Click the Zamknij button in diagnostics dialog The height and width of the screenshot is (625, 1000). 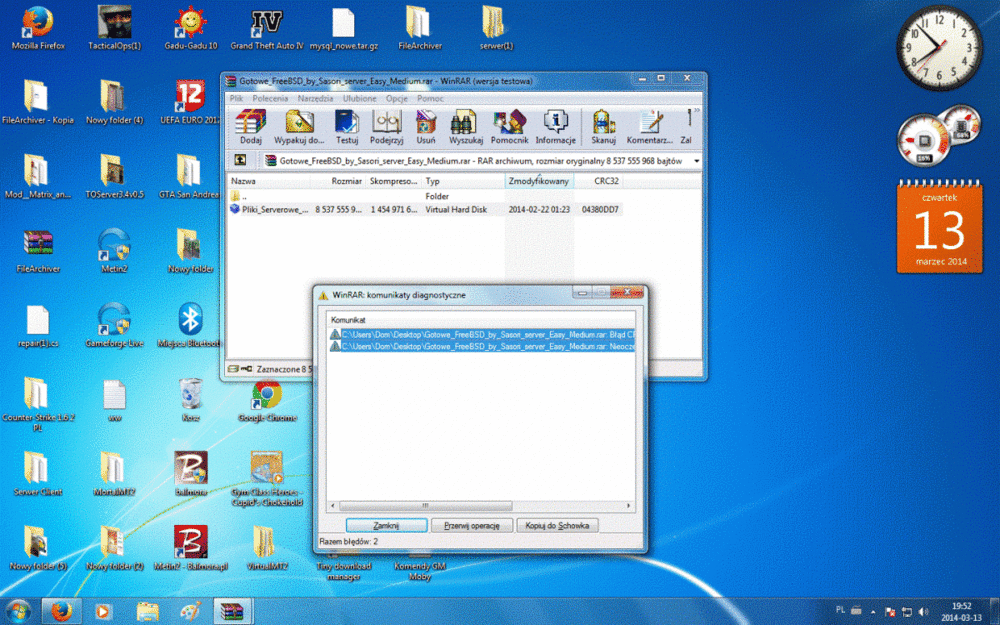pos(386,526)
